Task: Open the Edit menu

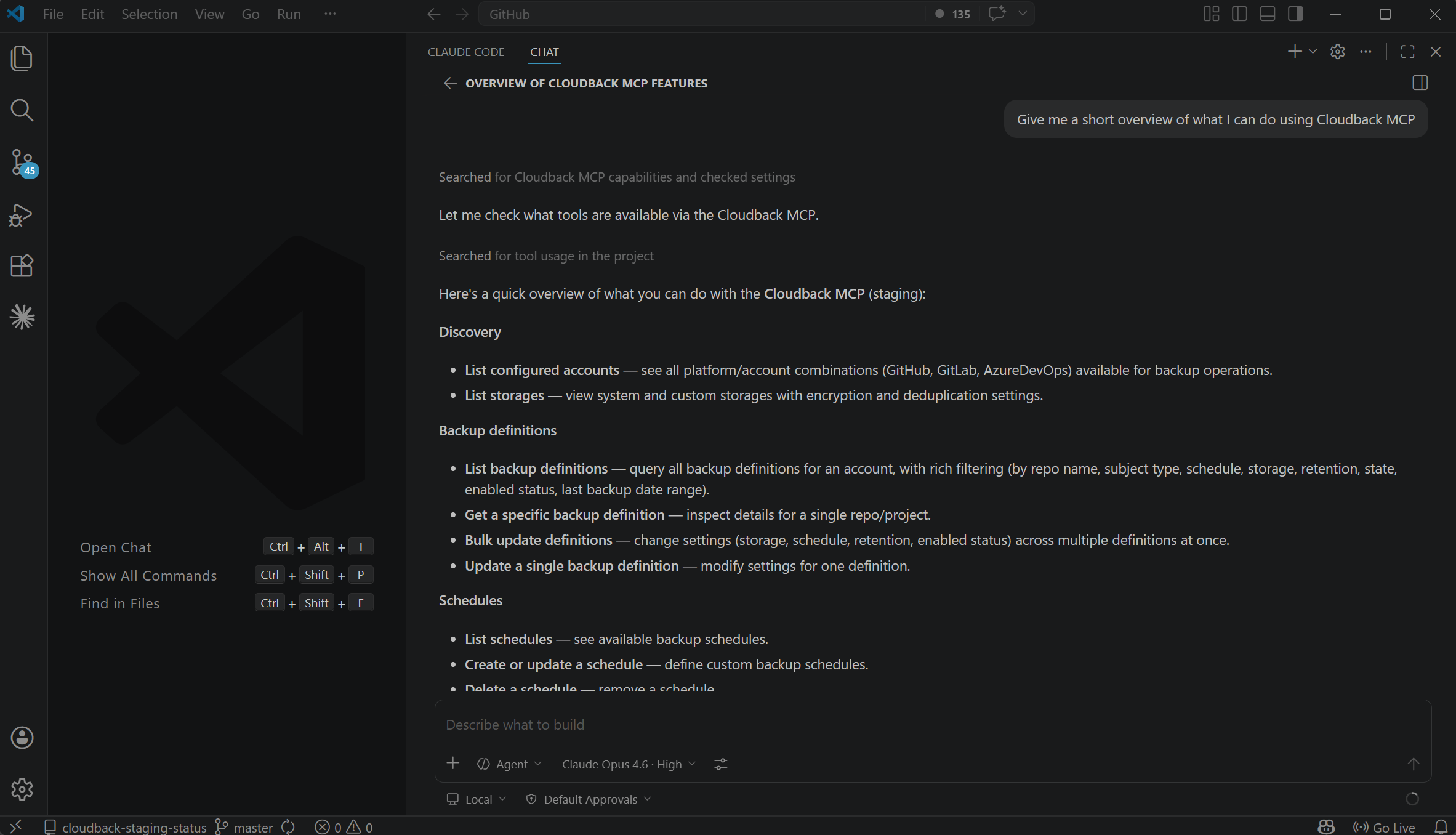Action: (x=92, y=14)
